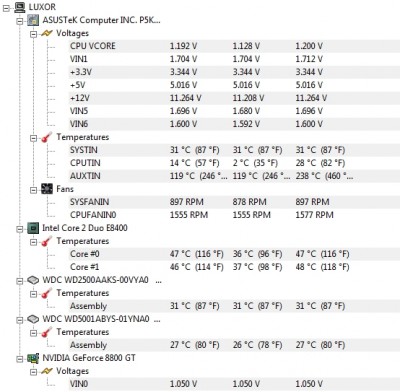Collapse the NVIDIA GeForce 8800 GT node
The width and height of the screenshot is (400, 392).
(x=20, y=359)
